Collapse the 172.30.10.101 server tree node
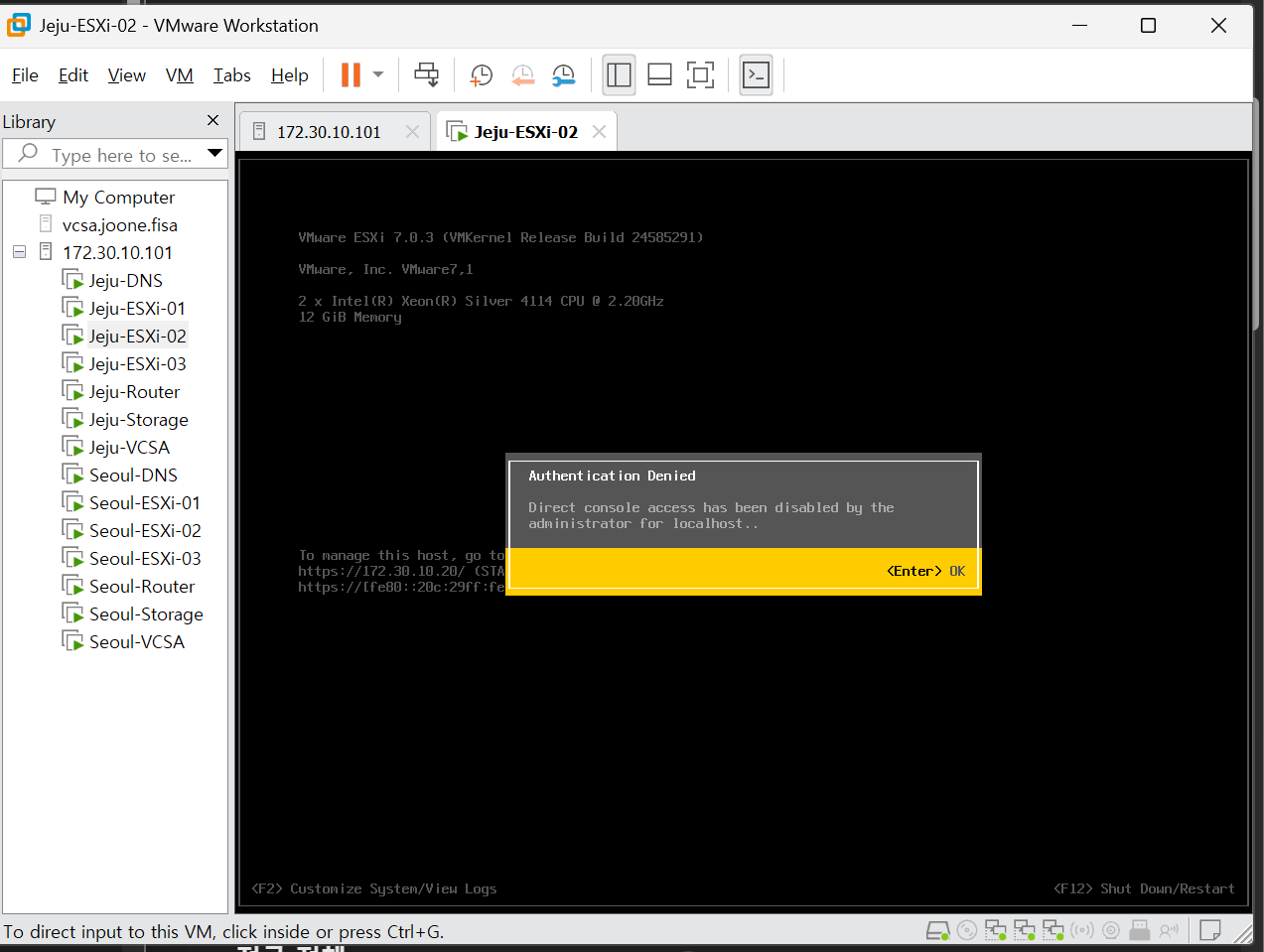The image size is (1264, 952). coord(19,252)
